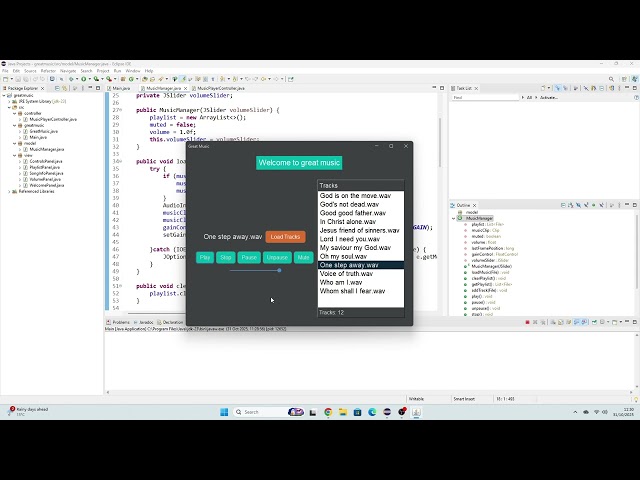
Task: Toggle Hide Static Members in Outline
Action: [586, 205]
